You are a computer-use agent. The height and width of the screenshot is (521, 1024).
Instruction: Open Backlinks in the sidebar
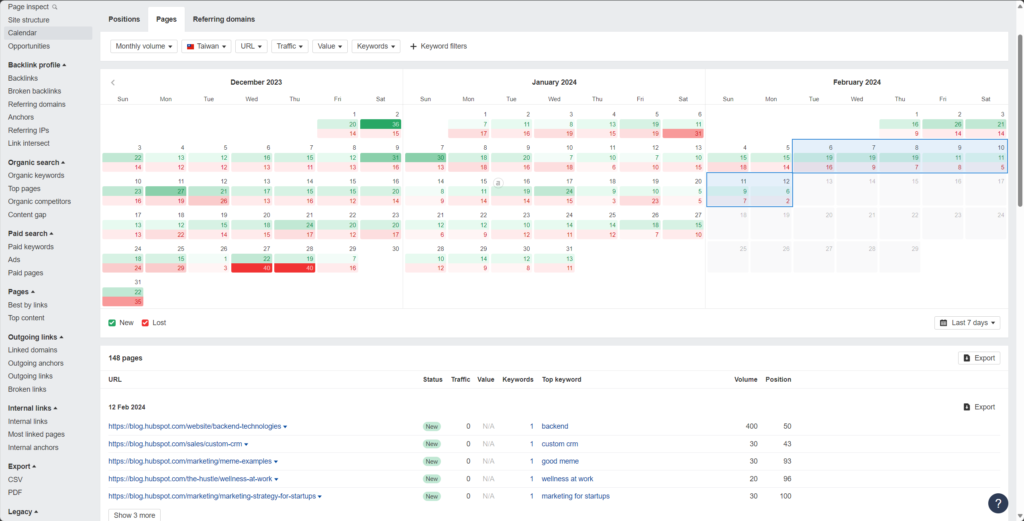point(23,78)
